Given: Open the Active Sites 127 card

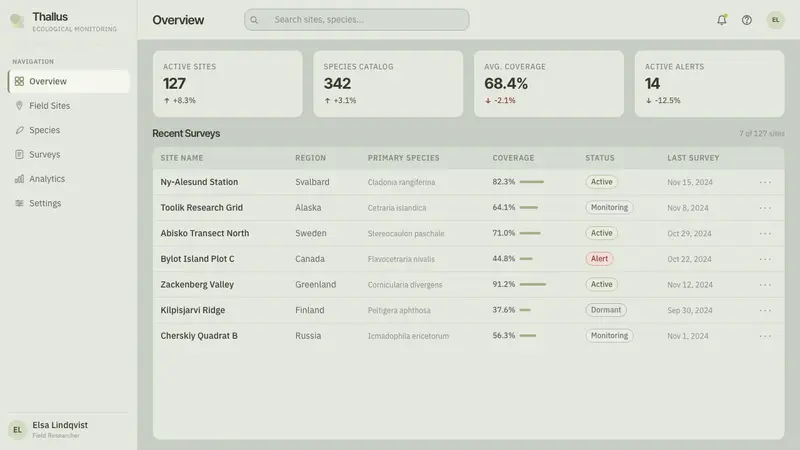Looking at the screenshot, I should click(x=228, y=84).
